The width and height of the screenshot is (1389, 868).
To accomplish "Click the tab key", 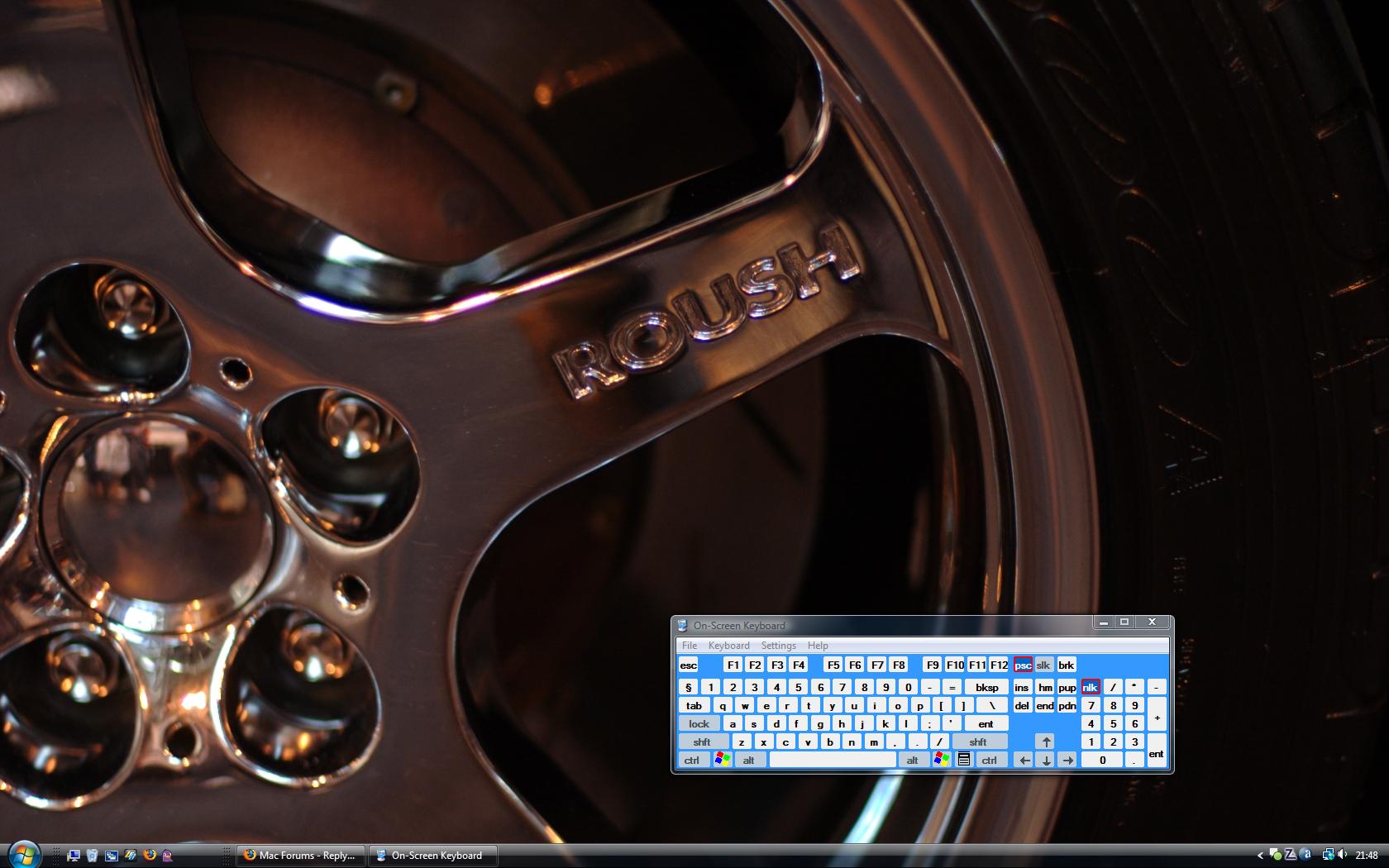I will point(694,705).
